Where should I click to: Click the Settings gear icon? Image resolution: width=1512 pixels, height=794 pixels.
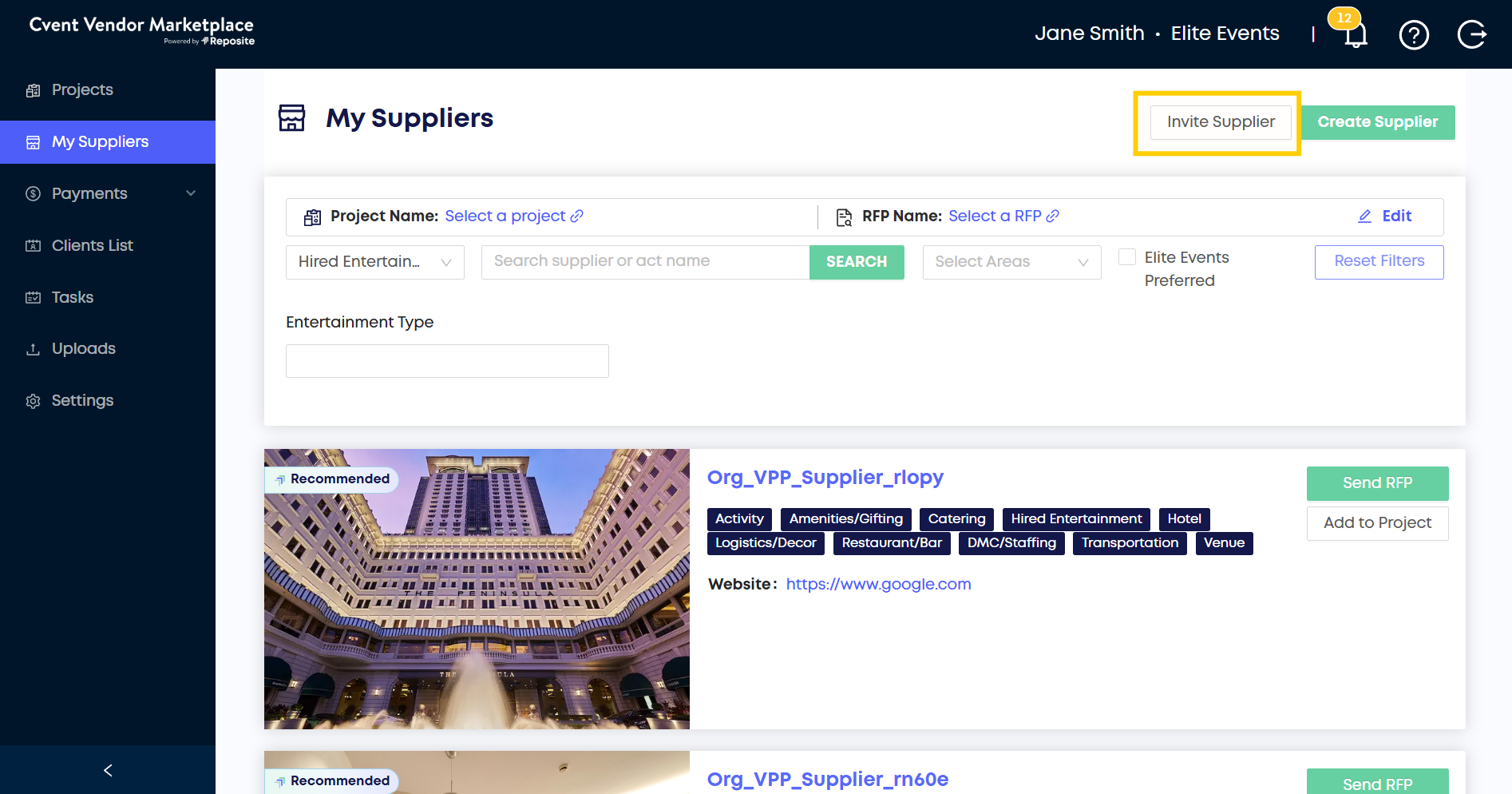(33, 401)
